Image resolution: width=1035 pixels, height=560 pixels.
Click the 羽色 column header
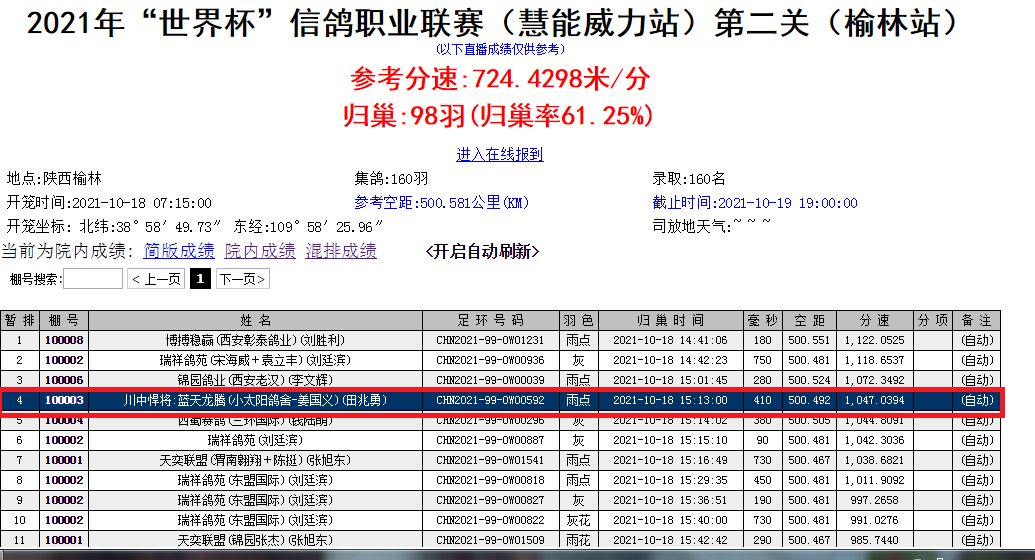tap(578, 320)
